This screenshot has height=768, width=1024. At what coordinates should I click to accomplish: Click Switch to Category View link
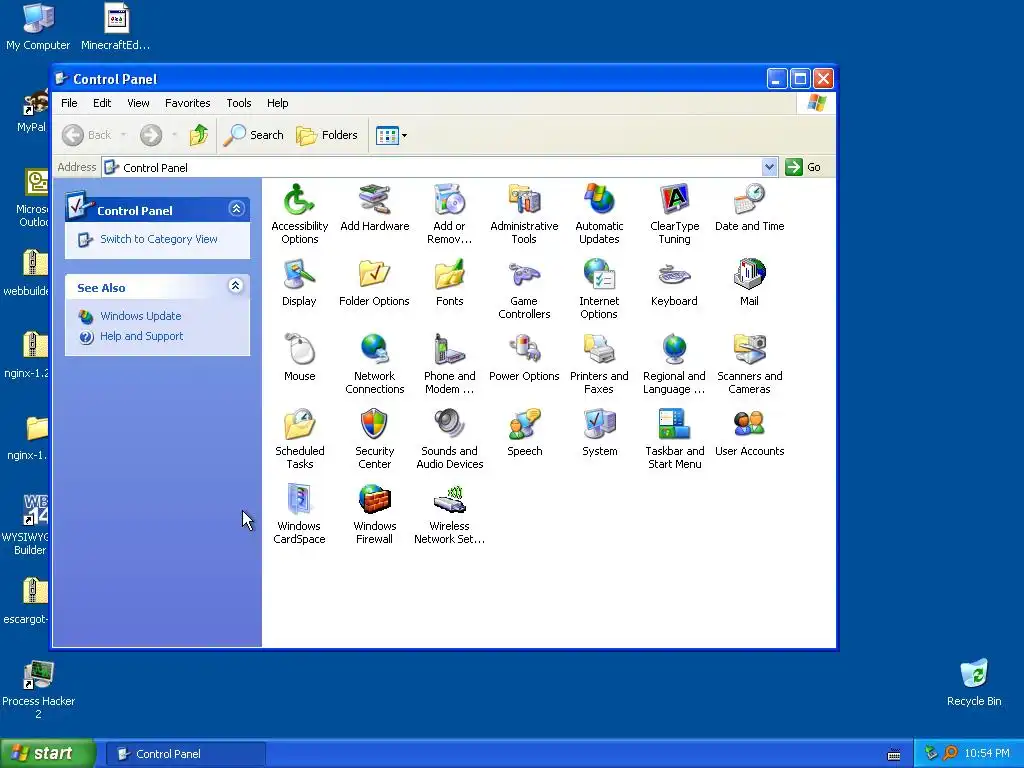click(159, 239)
